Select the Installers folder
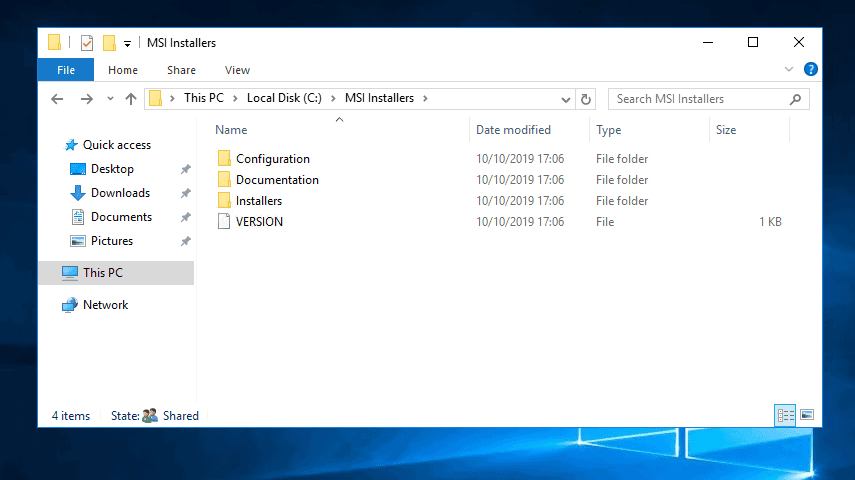 (258, 201)
